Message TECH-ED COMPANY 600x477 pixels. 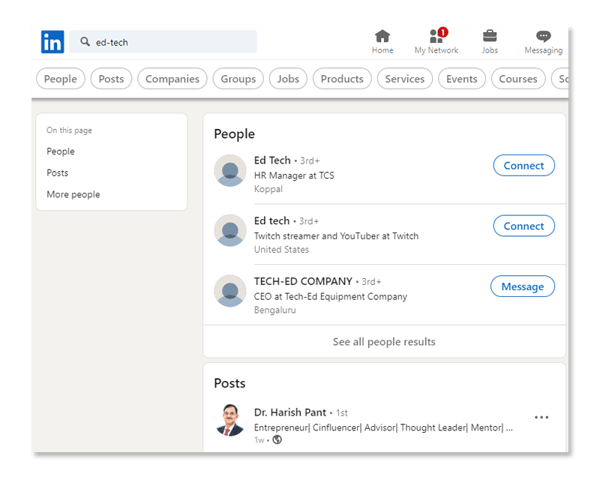[x=523, y=286]
